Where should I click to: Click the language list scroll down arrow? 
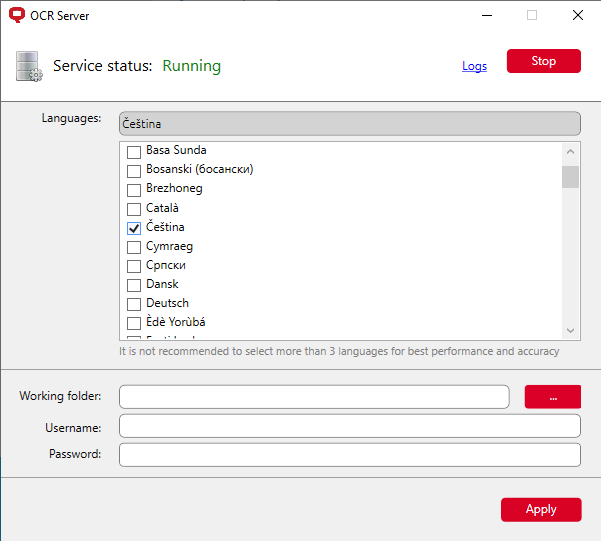tap(570, 331)
